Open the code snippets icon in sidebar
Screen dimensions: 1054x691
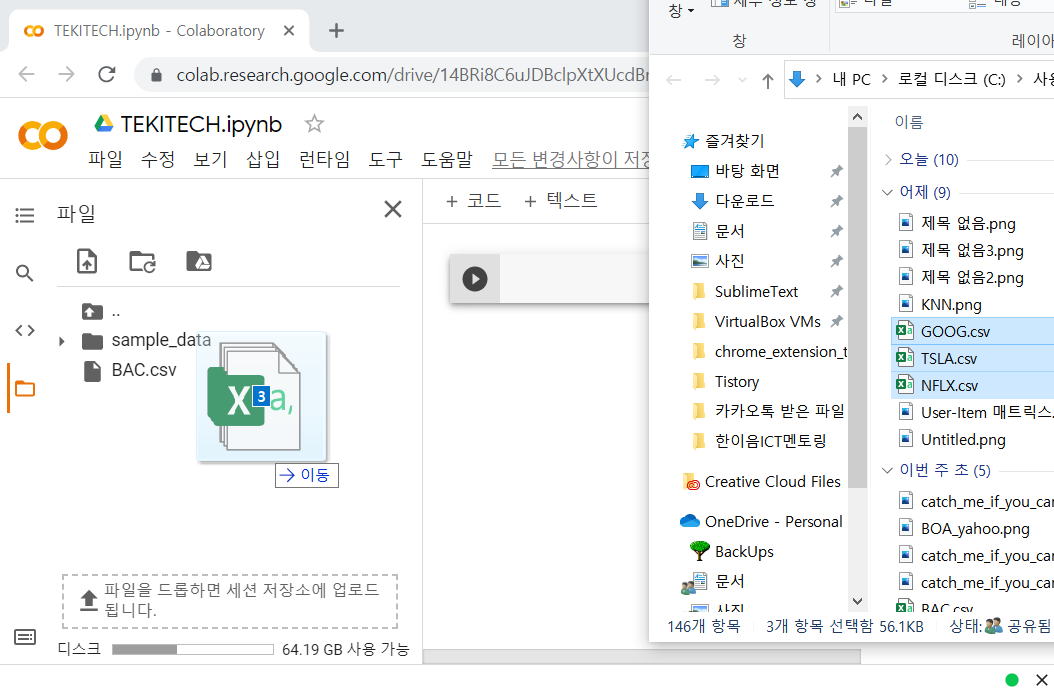pyautogui.click(x=25, y=330)
